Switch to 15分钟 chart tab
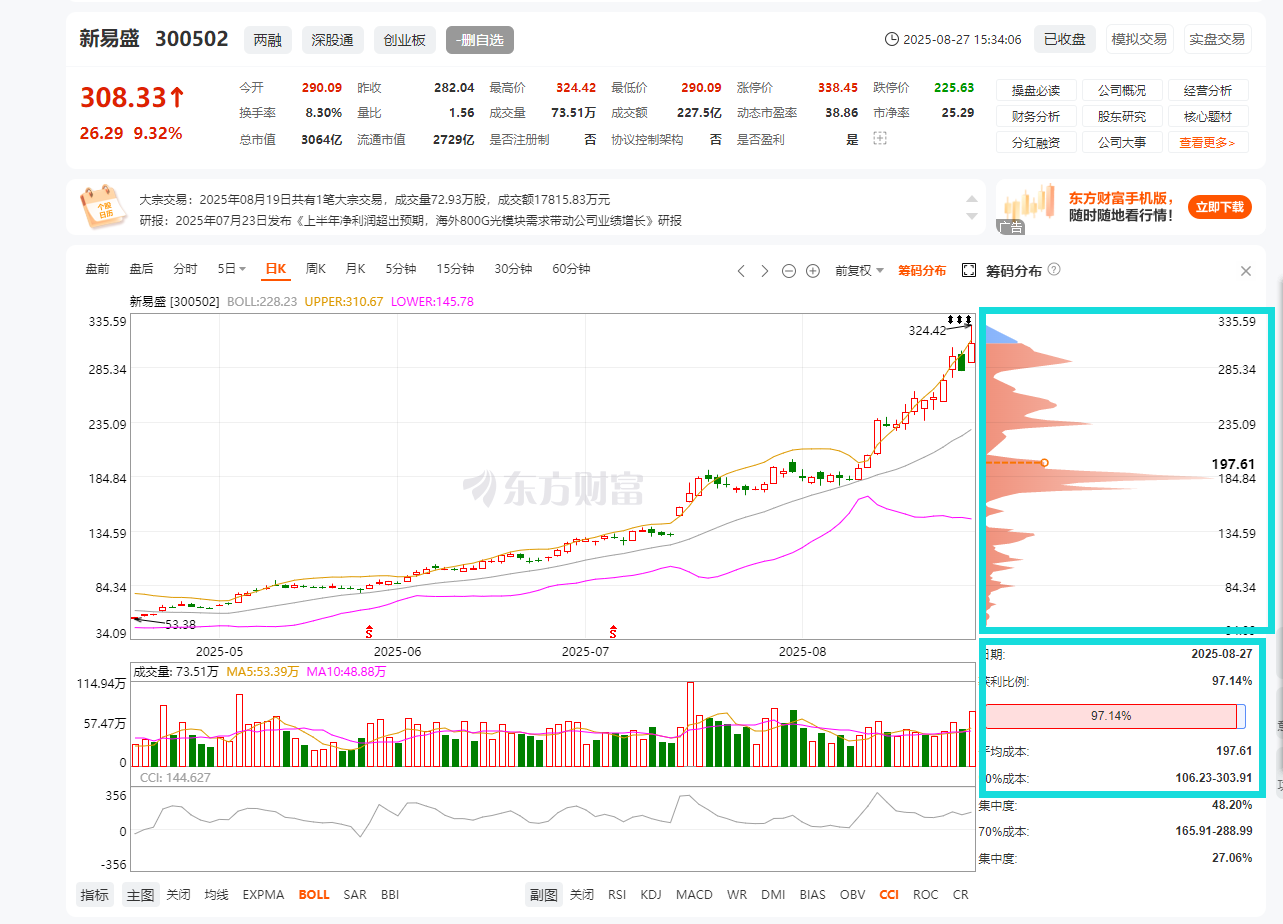This screenshot has width=1283, height=924. (455, 268)
